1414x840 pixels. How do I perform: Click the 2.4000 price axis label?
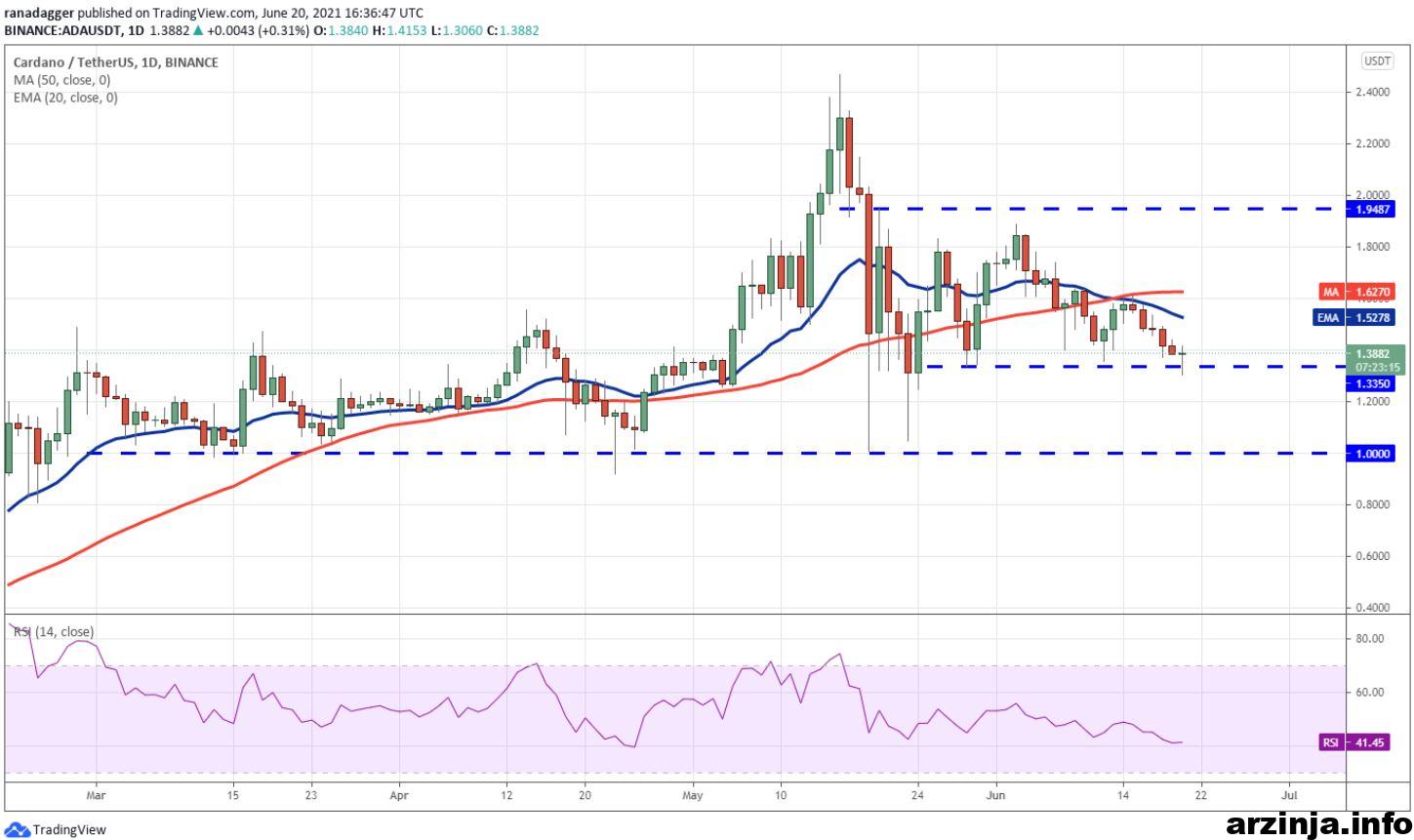point(1372,93)
